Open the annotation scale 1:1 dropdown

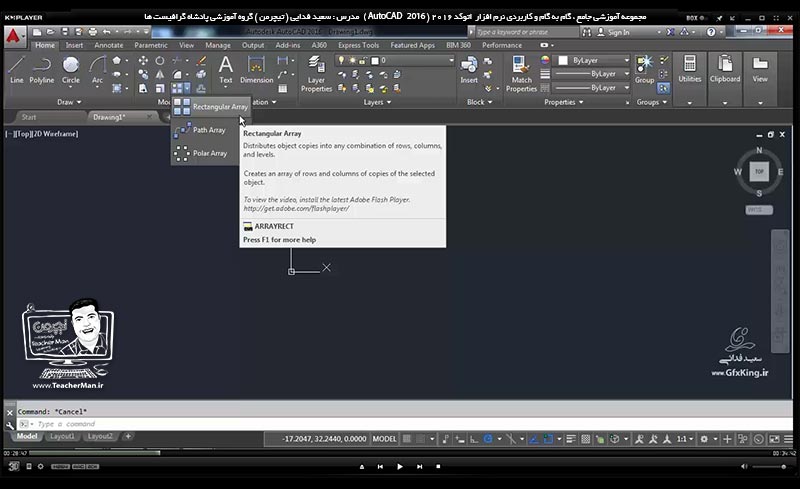click(685, 439)
